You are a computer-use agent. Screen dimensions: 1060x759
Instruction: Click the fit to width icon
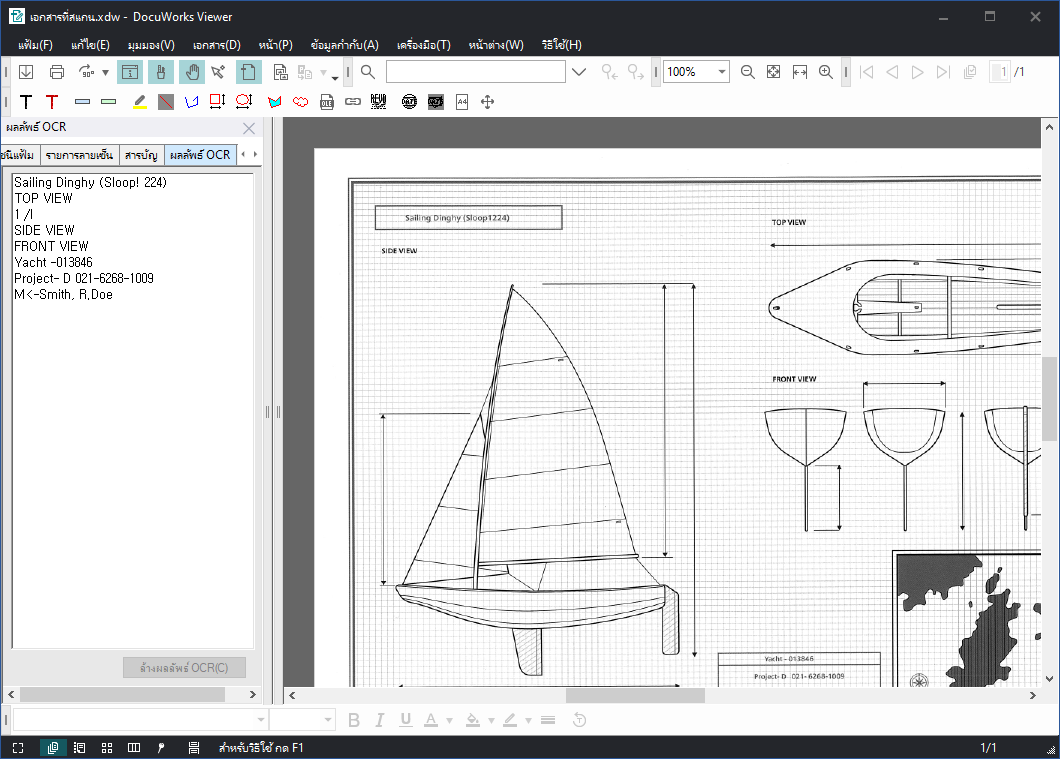tap(800, 72)
